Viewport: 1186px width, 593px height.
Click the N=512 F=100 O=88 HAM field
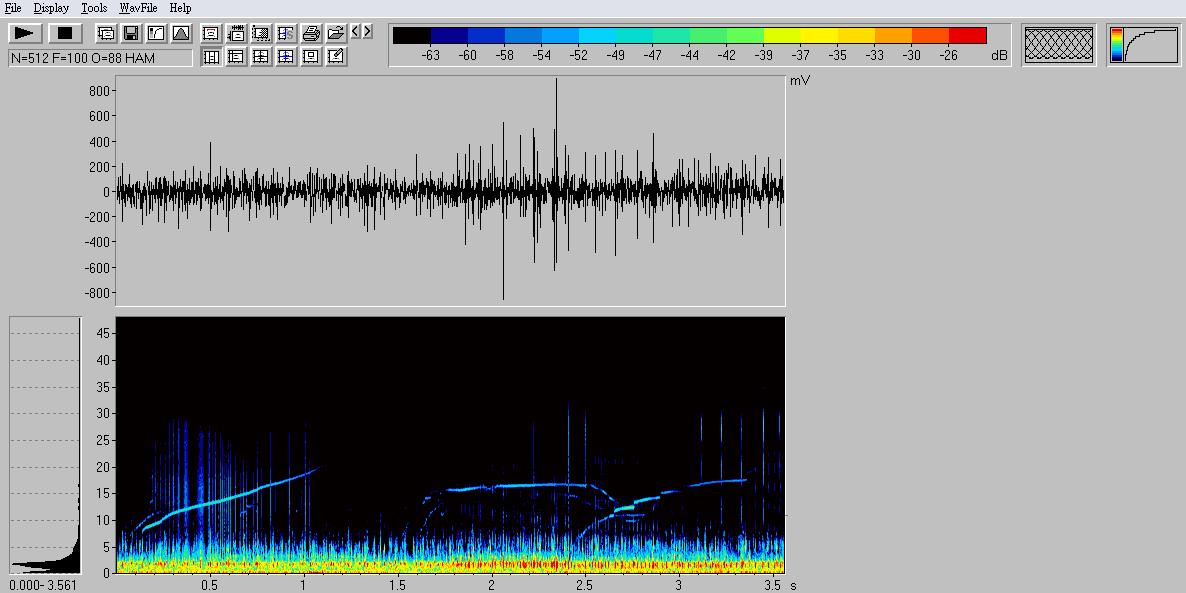click(x=100, y=58)
